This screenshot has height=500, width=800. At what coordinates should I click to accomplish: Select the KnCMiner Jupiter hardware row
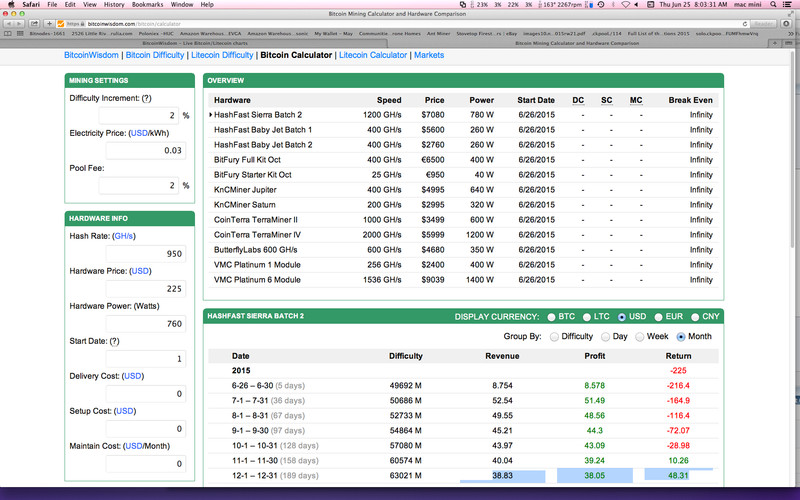pyautogui.click(x=463, y=190)
